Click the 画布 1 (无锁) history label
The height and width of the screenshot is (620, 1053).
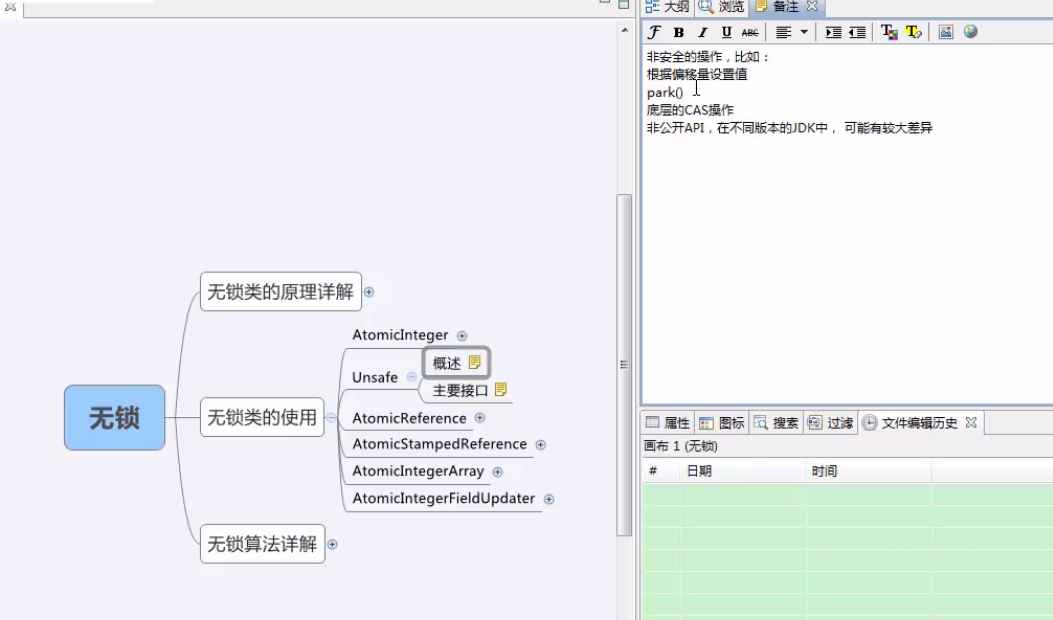pyautogui.click(x=680, y=446)
